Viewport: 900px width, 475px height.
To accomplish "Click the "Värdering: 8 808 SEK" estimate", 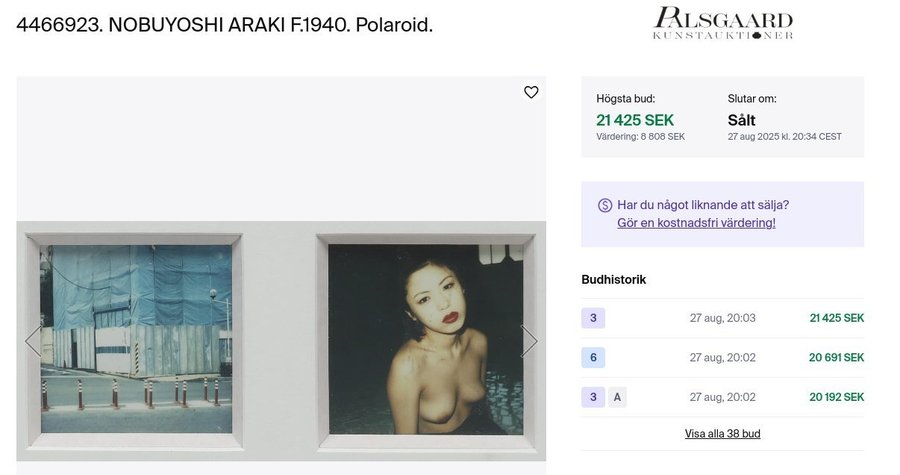I will pyautogui.click(x=640, y=137).
